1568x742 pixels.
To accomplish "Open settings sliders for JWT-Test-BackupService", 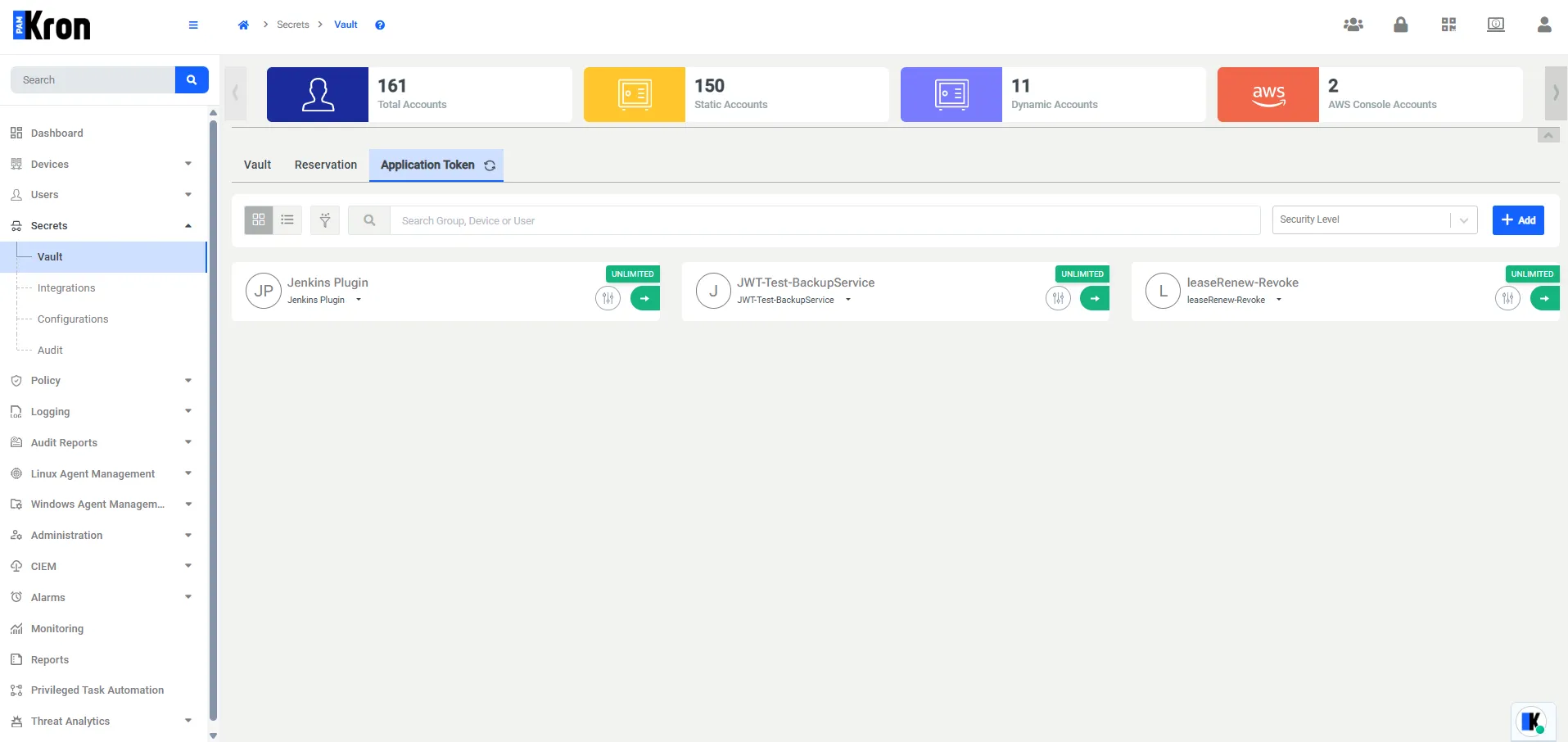I will (1058, 298).
